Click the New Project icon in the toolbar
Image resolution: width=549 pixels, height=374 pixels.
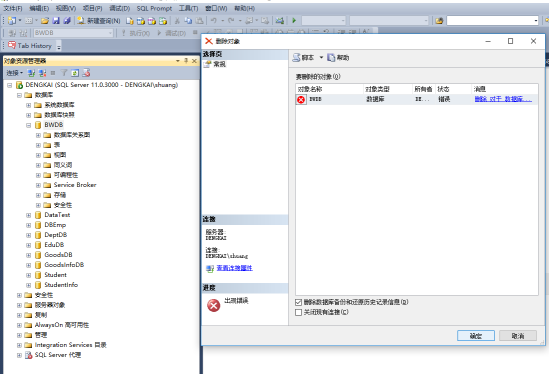(x=12, y=21)
